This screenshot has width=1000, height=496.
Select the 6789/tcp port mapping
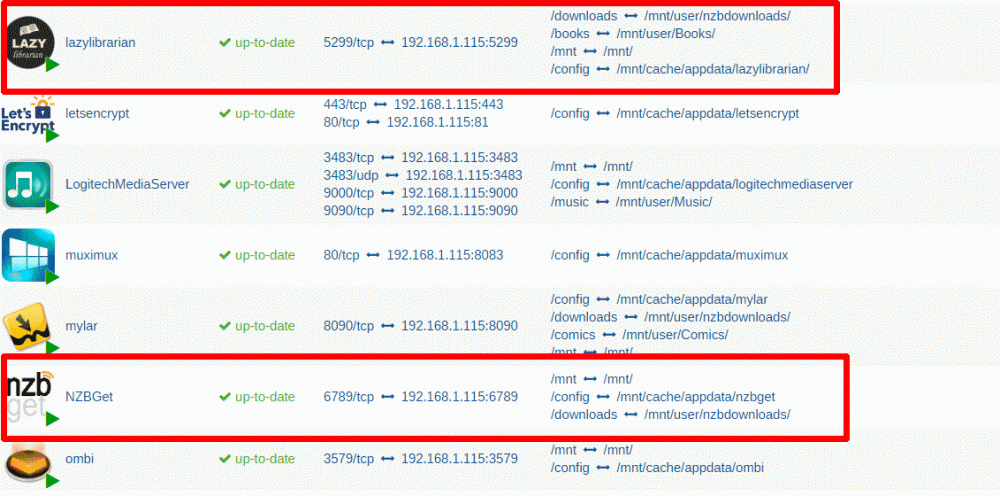tap(420, 397)
